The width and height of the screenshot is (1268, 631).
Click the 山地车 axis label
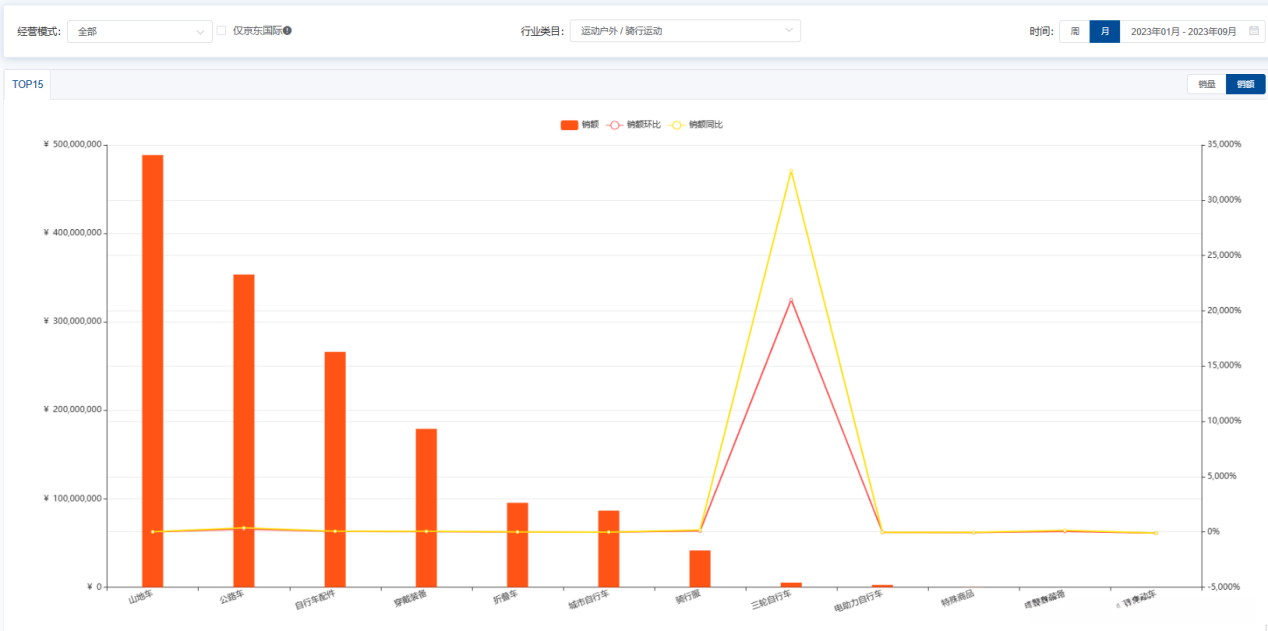tap(140, 597)
